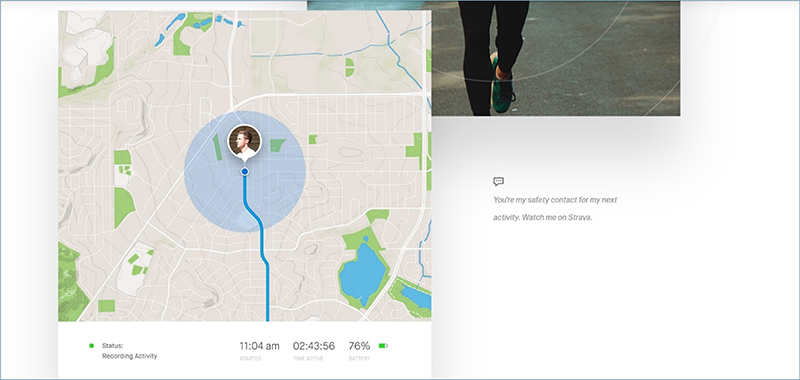Image resolution: width=800 pixels, height=380 pixels.
Task: Click the large blue lake on map
Action: coord(362,274)
